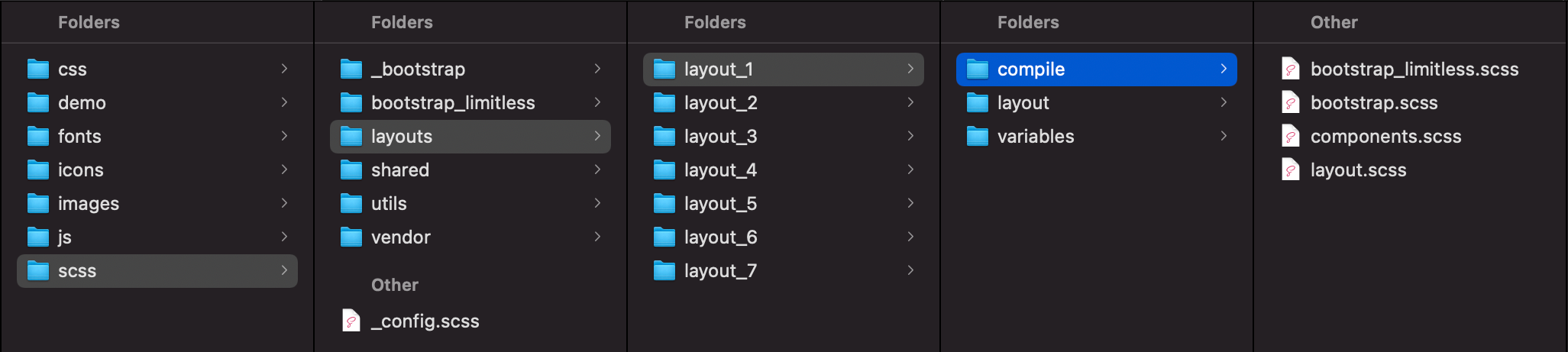
Task: Open the bootstrap_limitless folder
Action: pos(453,103)
